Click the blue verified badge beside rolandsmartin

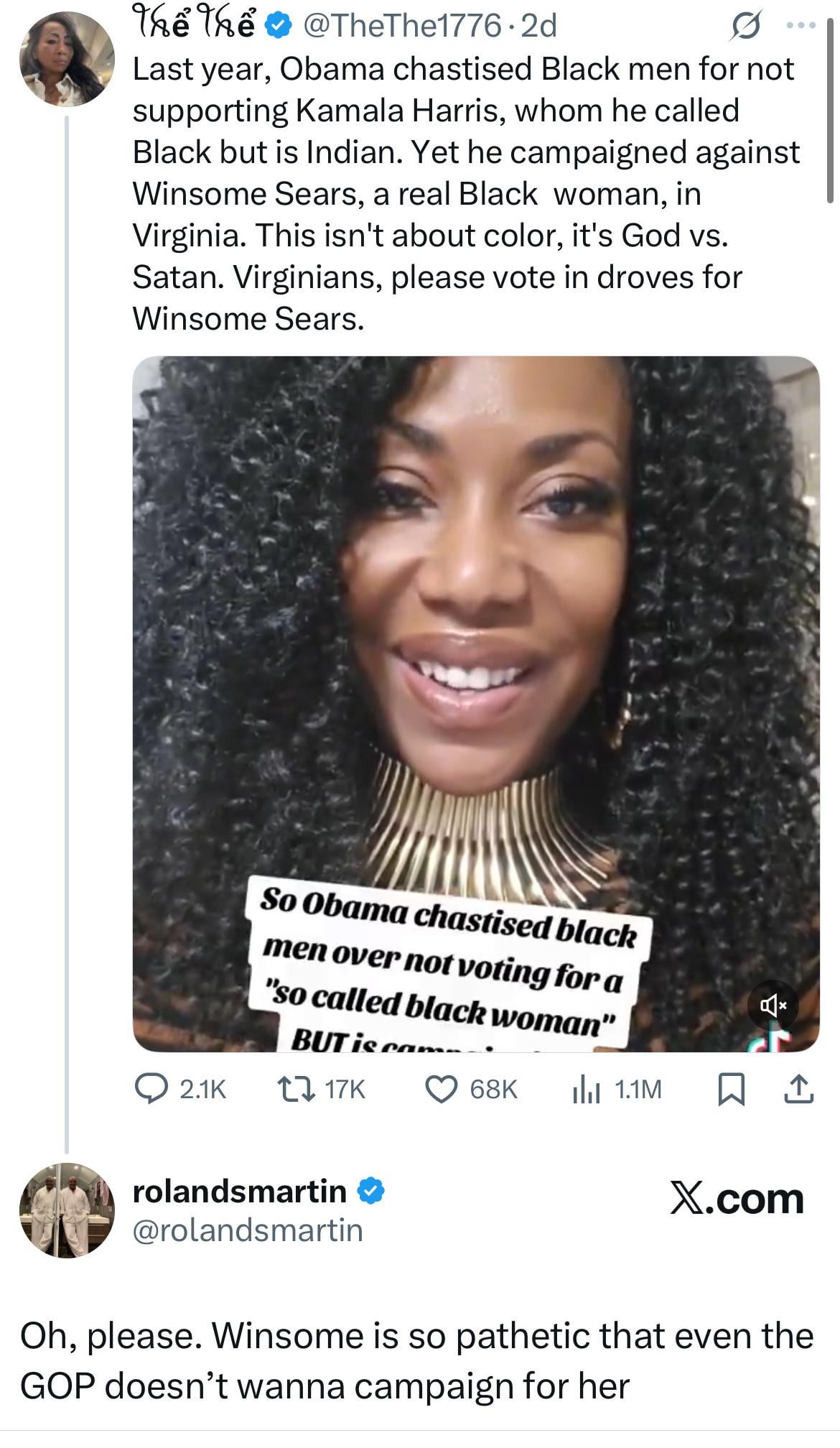point(370,1192)
